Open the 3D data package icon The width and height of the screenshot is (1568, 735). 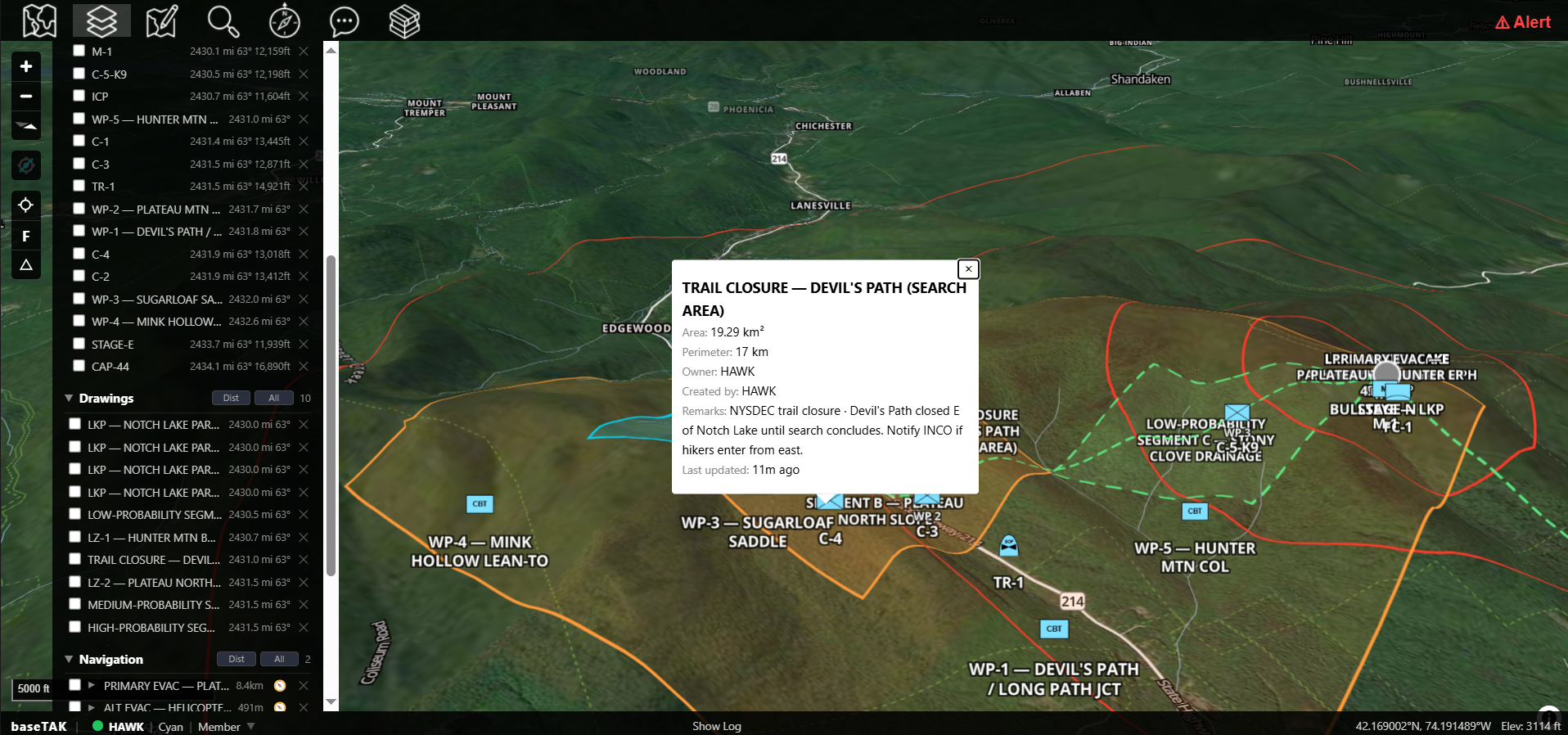pyautogui.click(x=404, y=20)
